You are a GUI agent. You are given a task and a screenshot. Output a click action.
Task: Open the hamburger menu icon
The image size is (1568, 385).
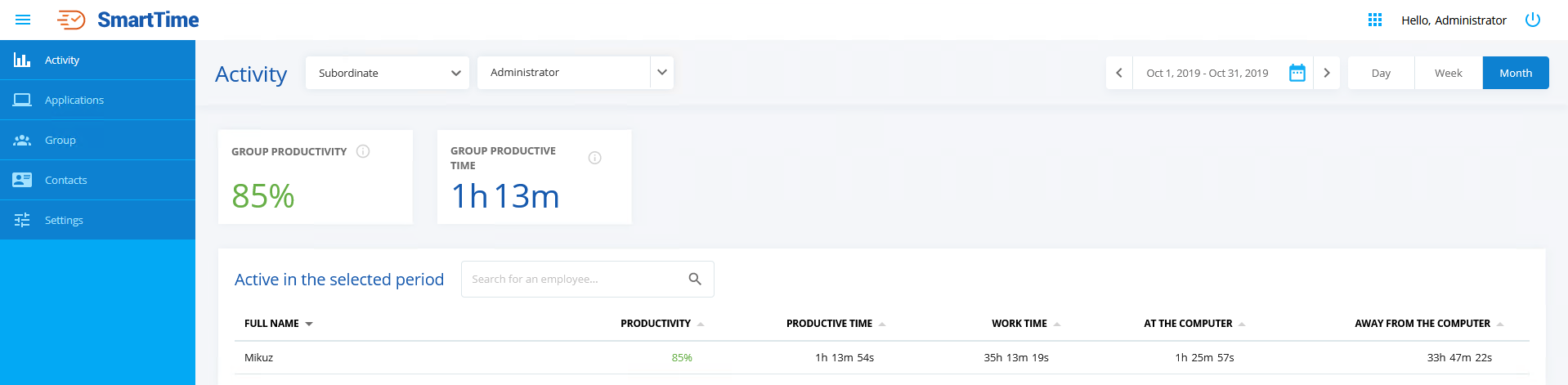pos(23,20)
